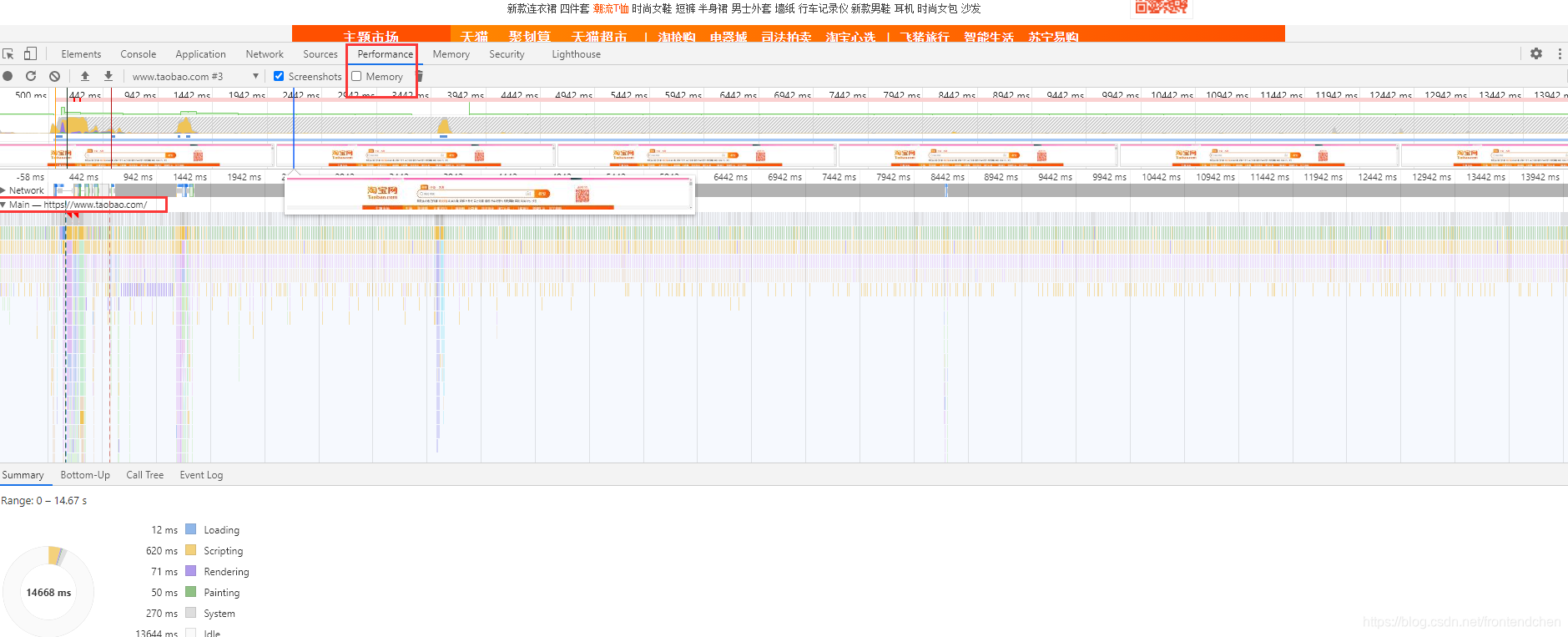The width and height of the screenshot is (1568, 637).
Task: Click the summary donut chart showing 14668 ms
Action: pos(48,591)
